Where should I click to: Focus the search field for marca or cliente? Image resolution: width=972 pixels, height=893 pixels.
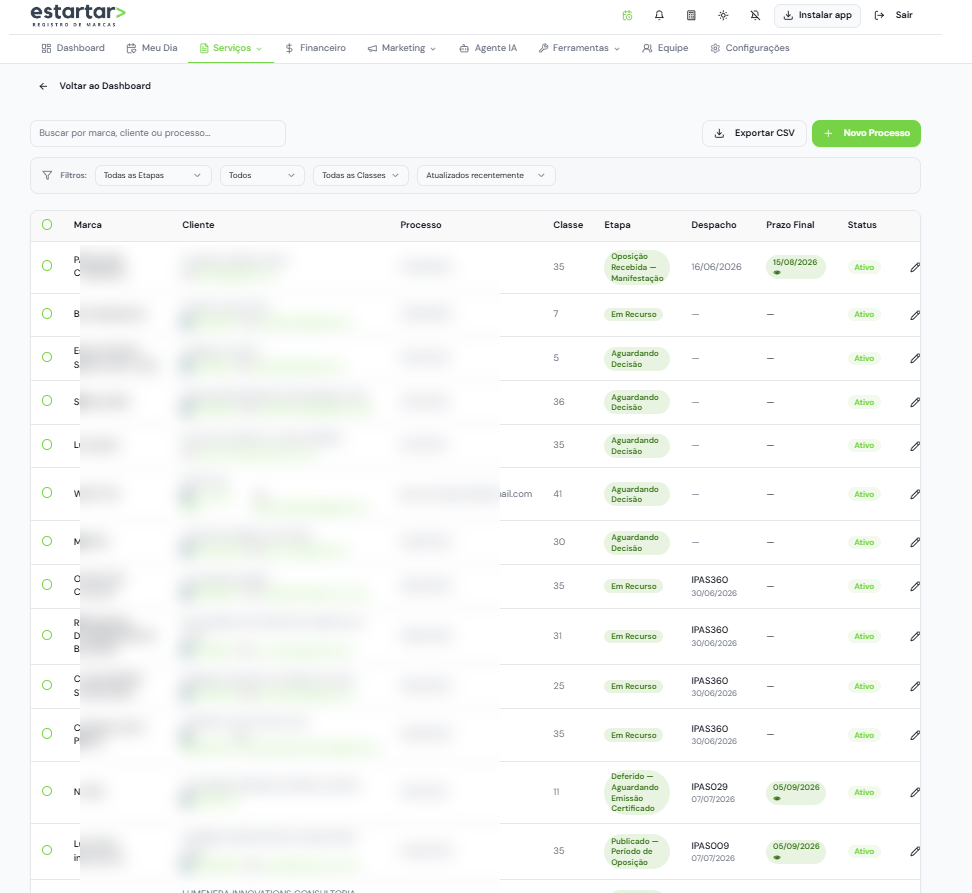(158, 133)
